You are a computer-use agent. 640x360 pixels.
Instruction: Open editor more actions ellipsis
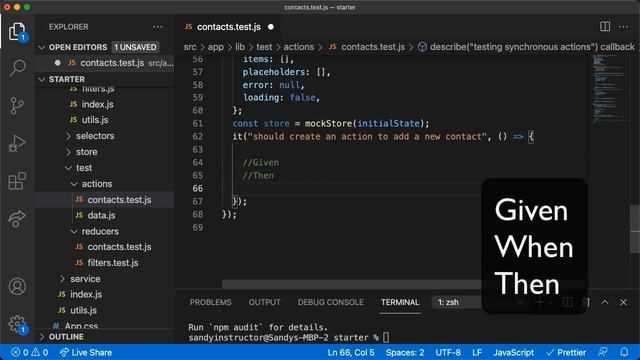pos(624,27)
